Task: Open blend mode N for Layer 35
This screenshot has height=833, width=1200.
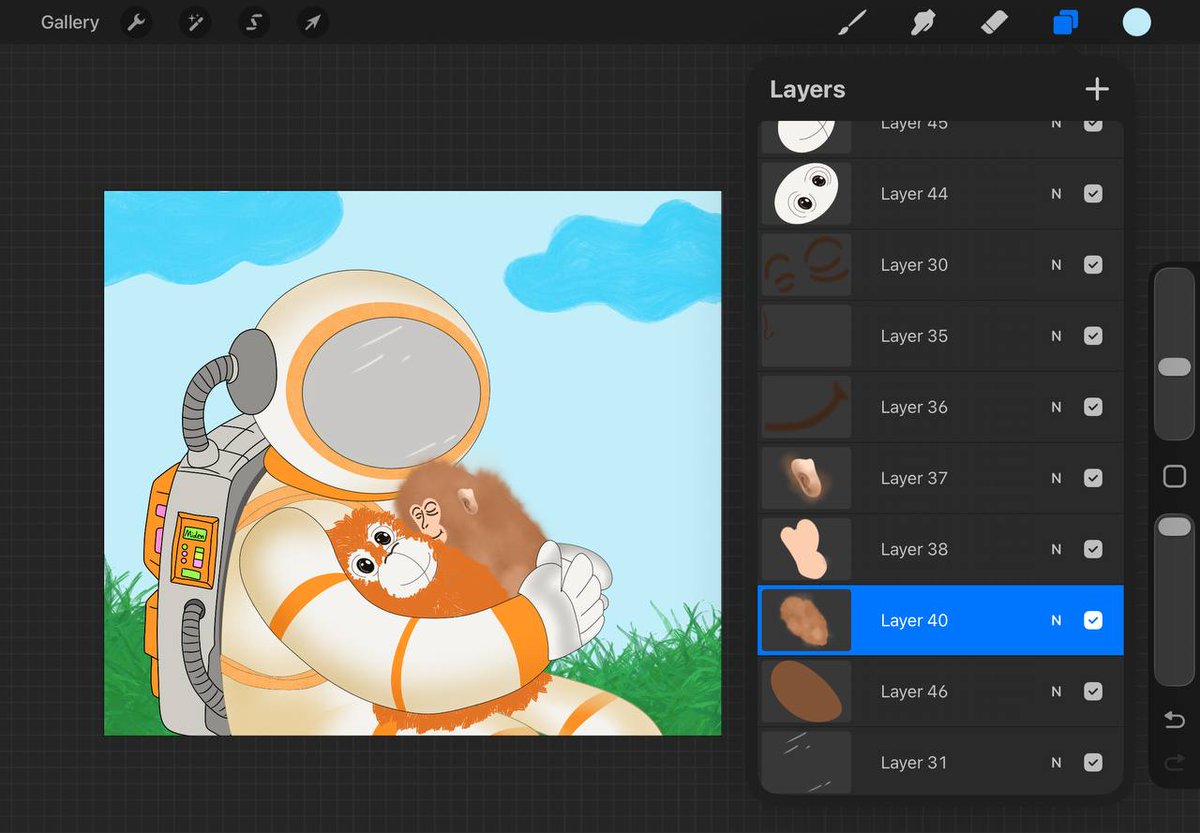Action: [1056, 336]
